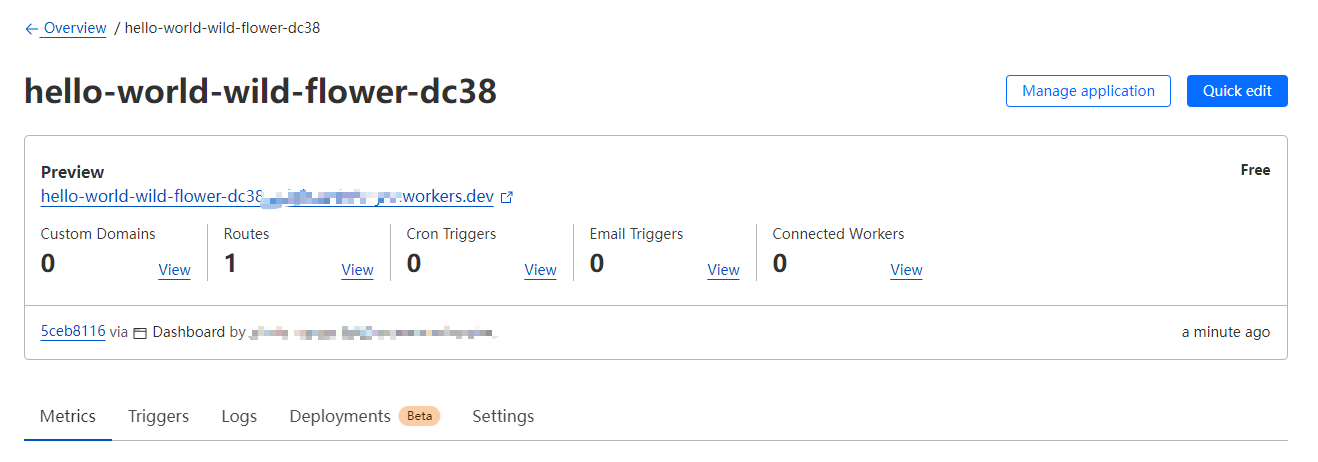View Connected Workers details
The image size is (1318, 462).
pyautogui.click(x=906, y=270)
